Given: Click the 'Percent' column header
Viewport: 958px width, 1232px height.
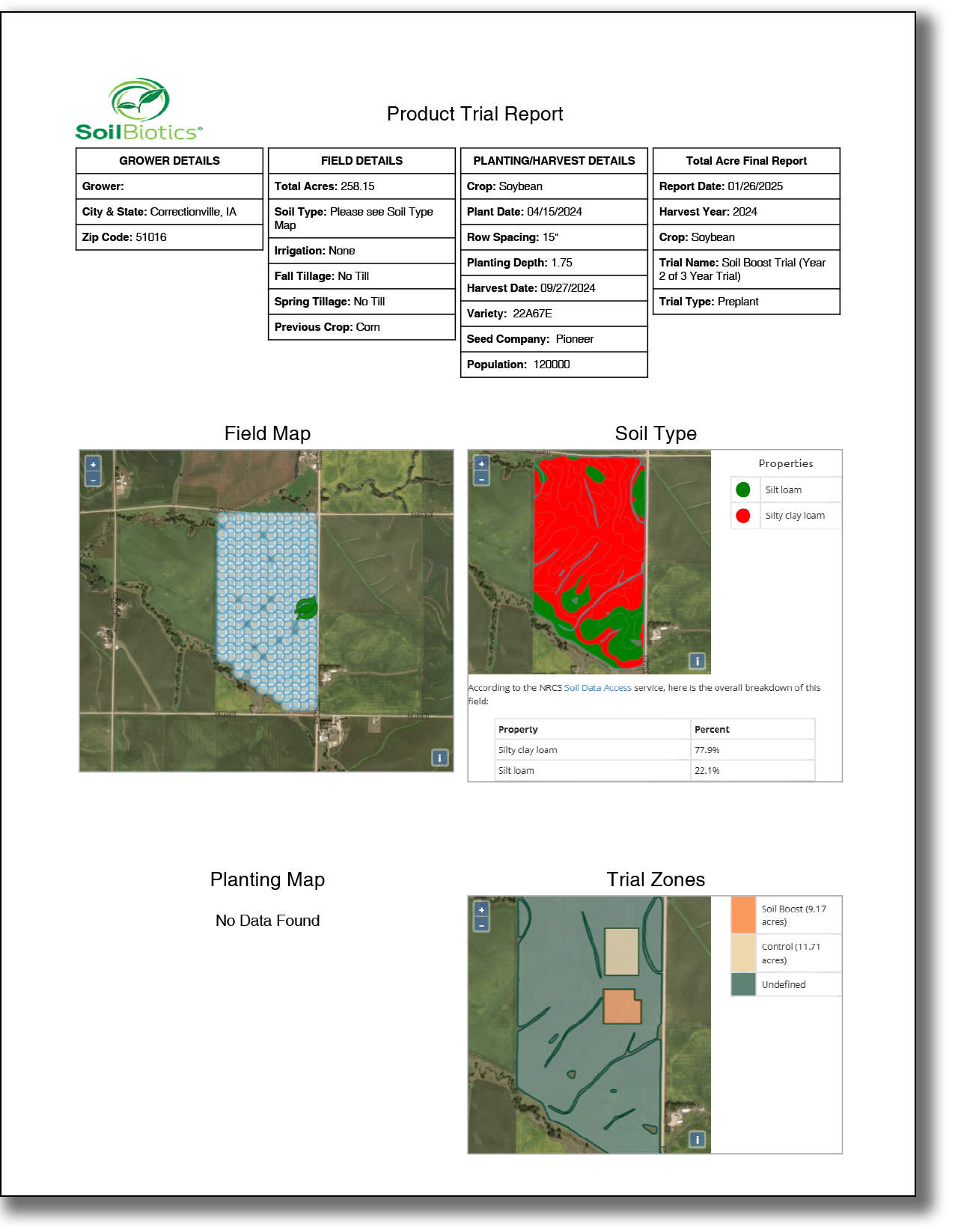Looking at the screenshot, I should coord(752,729).
